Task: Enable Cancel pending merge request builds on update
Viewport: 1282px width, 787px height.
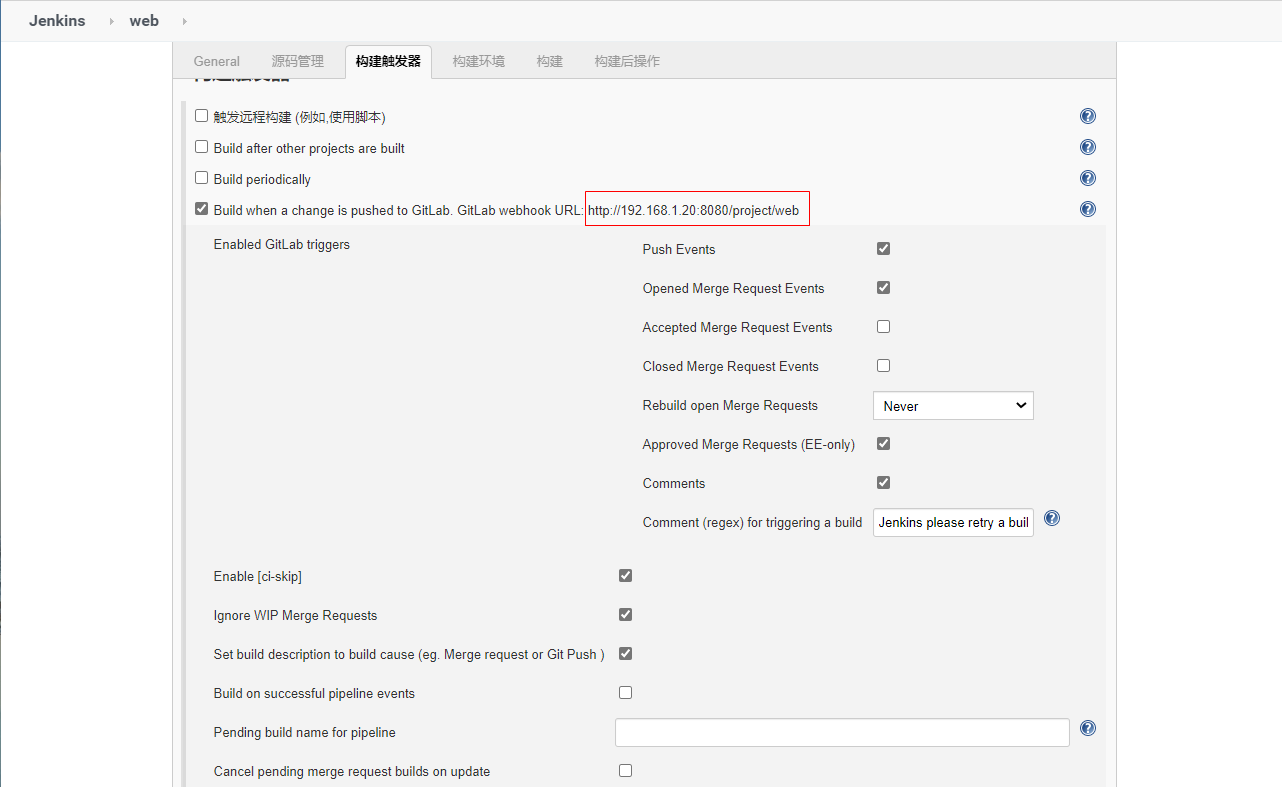Action: (626, 770)
